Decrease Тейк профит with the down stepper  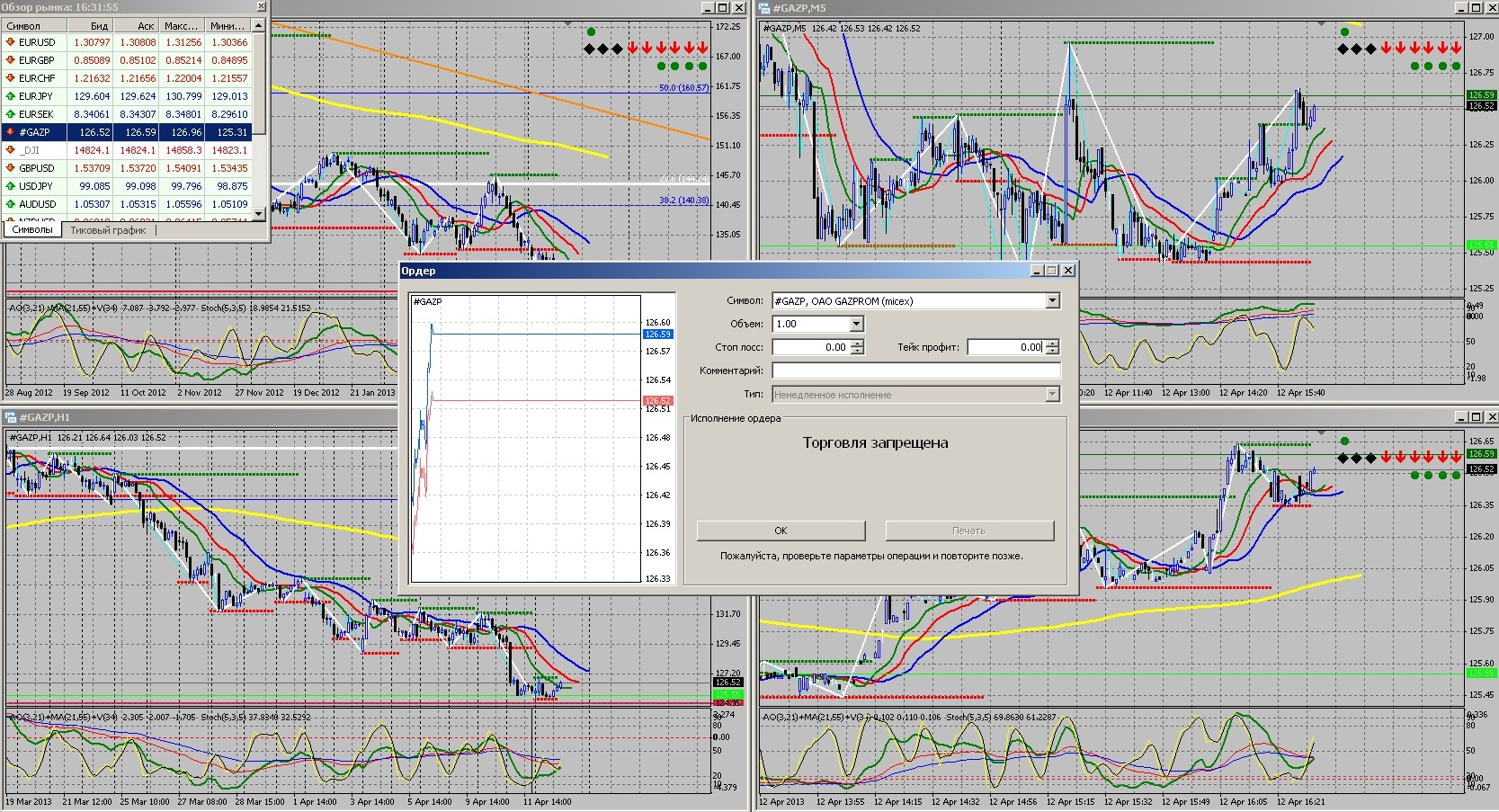(1052, 351)
